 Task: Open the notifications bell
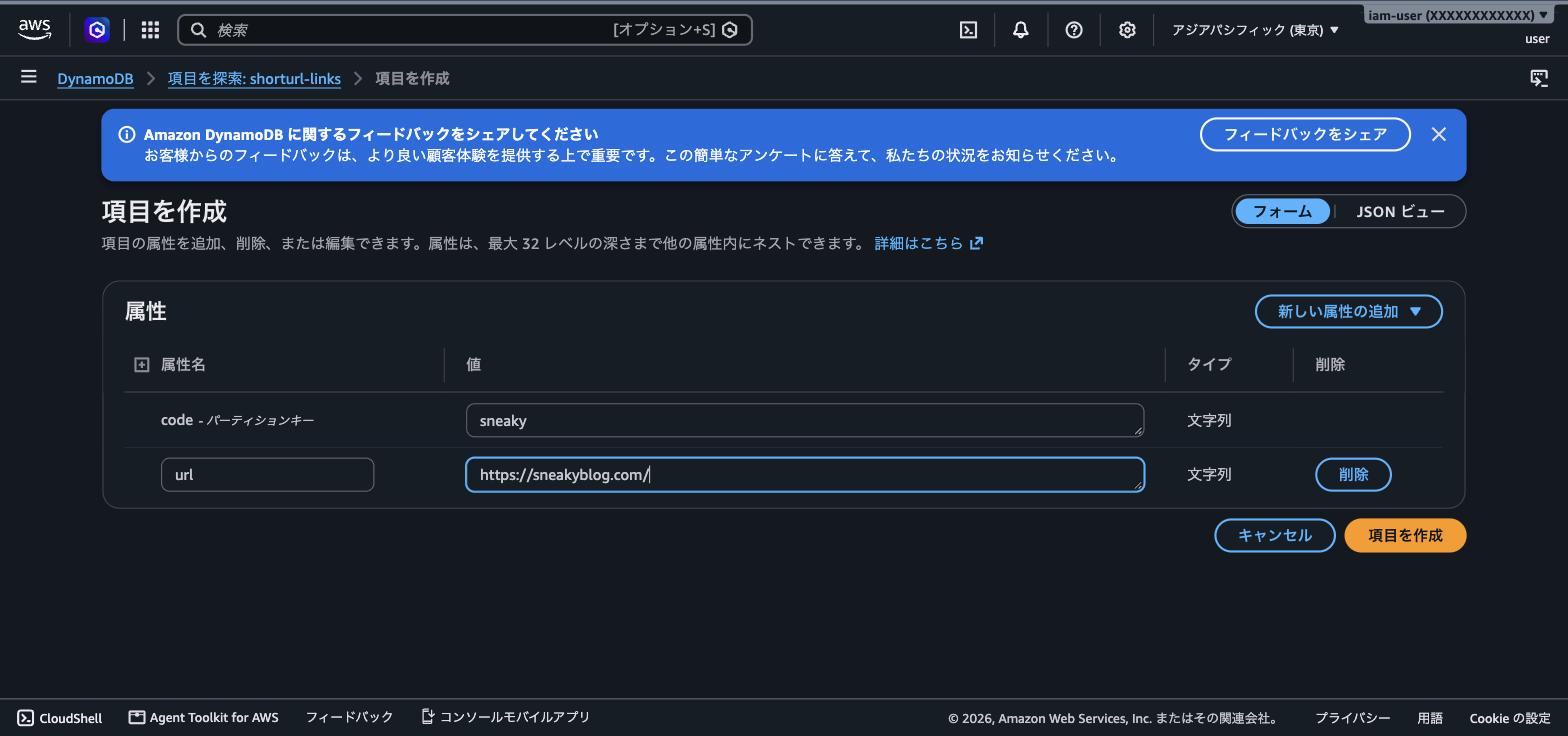[1020, 30]
